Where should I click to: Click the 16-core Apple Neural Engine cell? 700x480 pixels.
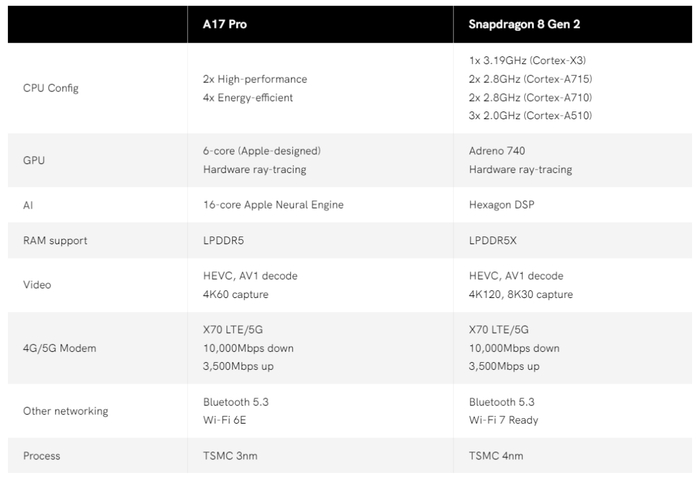[272, 205]
